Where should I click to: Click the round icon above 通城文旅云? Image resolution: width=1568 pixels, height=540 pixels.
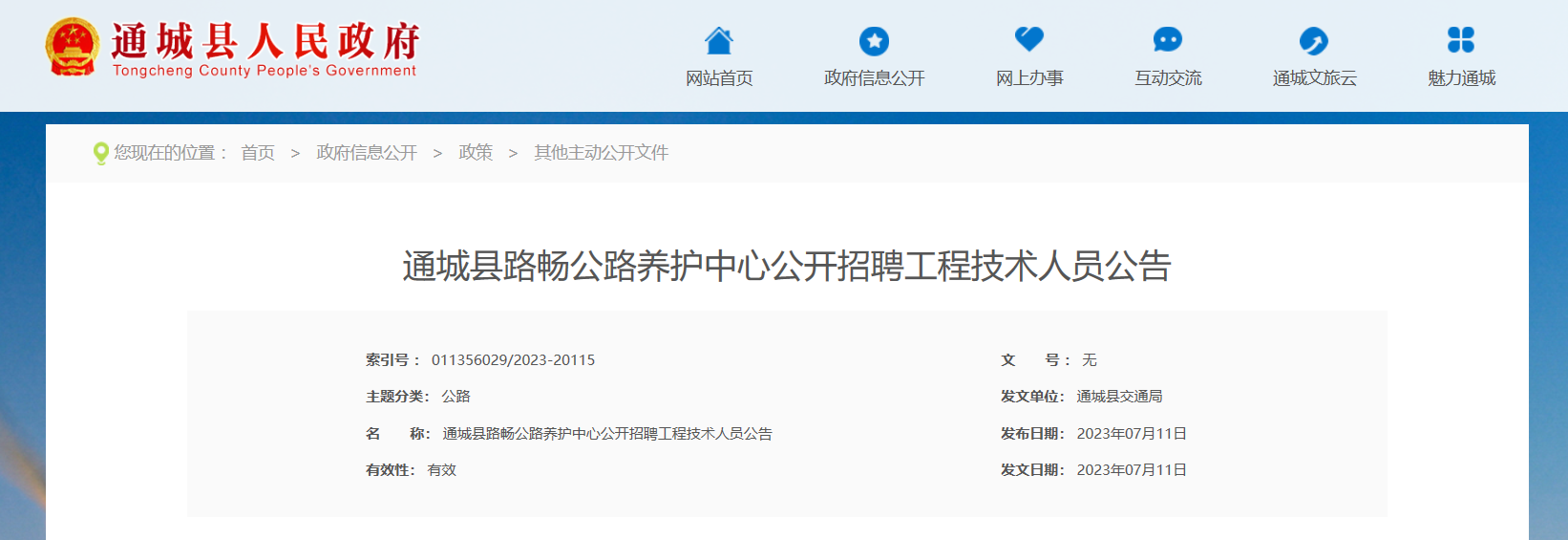(x=1314, y=41)
